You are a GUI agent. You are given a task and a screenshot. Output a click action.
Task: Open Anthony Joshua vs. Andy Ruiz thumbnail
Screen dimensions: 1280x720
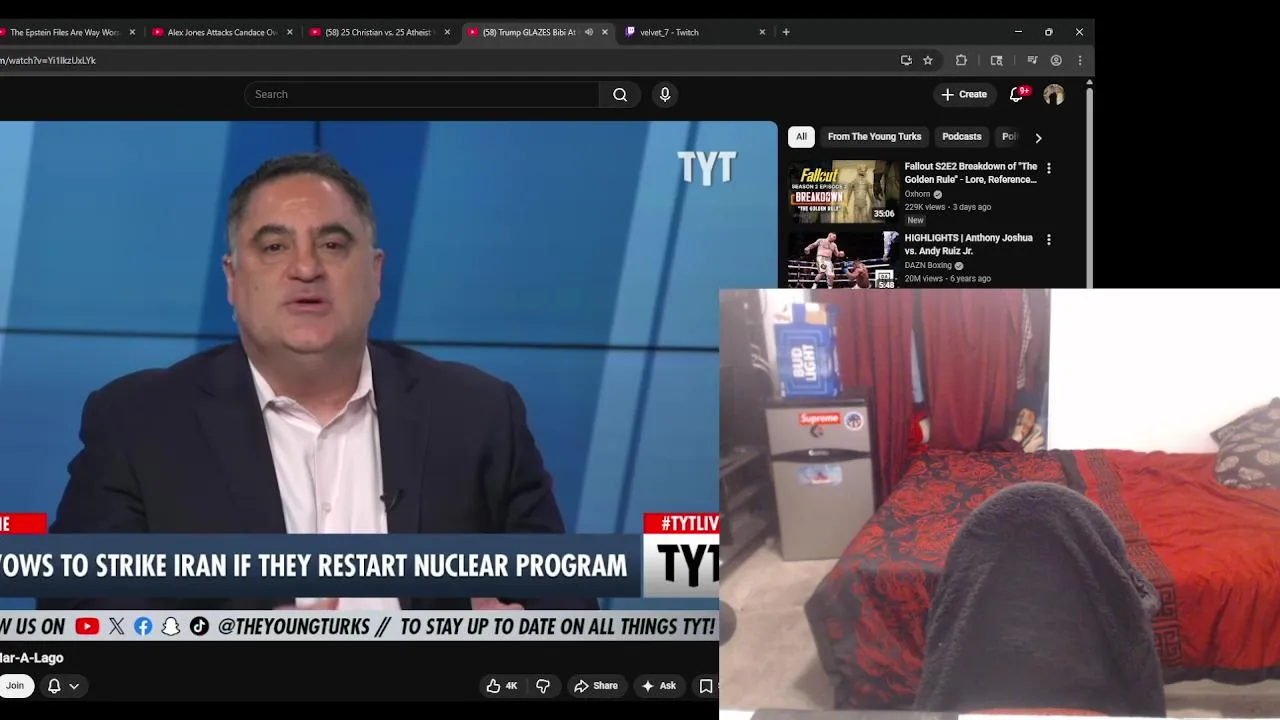click(844, 260)
